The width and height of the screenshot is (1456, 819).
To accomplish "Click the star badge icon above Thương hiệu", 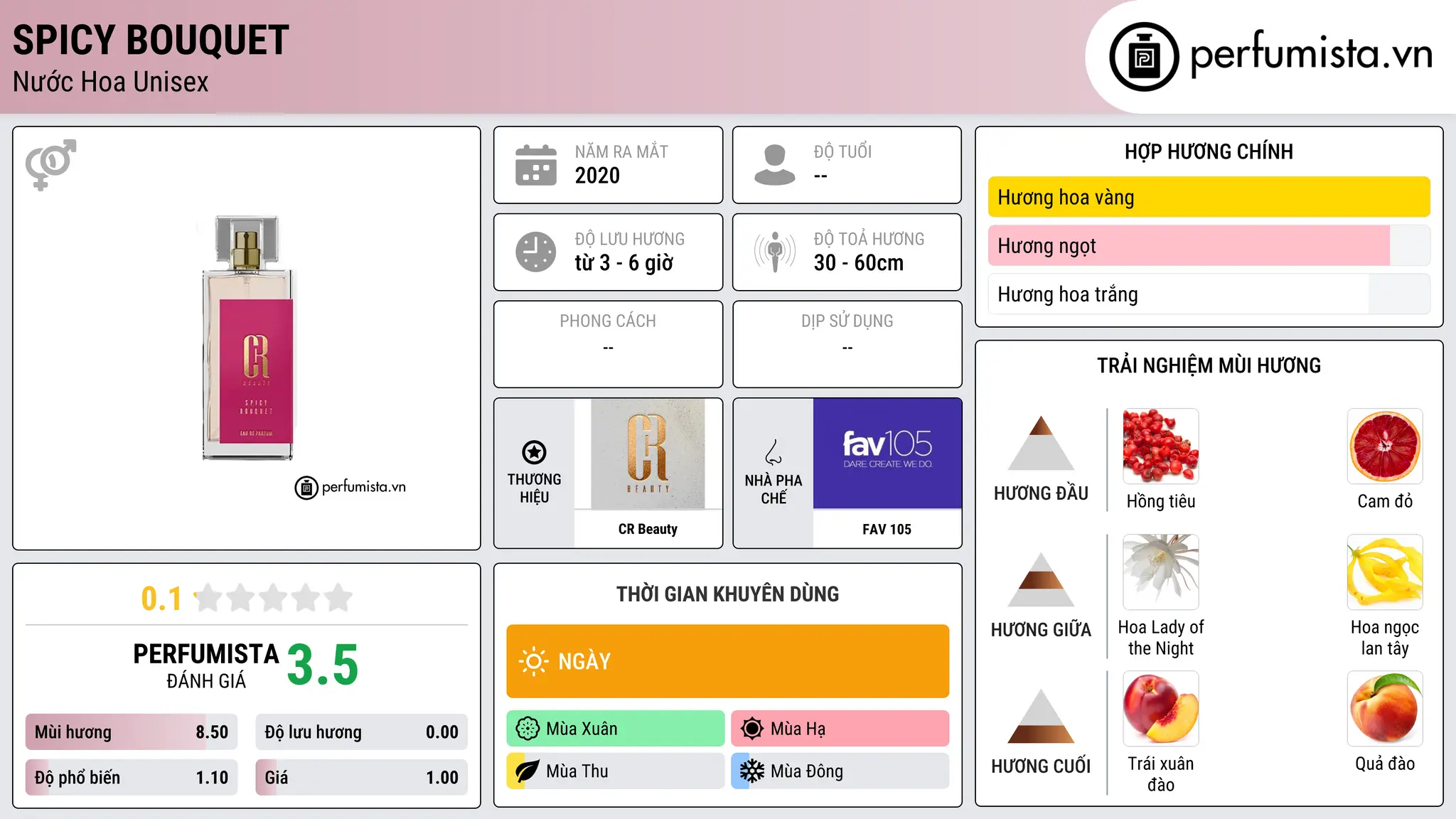I will click(x=534, y=451).
